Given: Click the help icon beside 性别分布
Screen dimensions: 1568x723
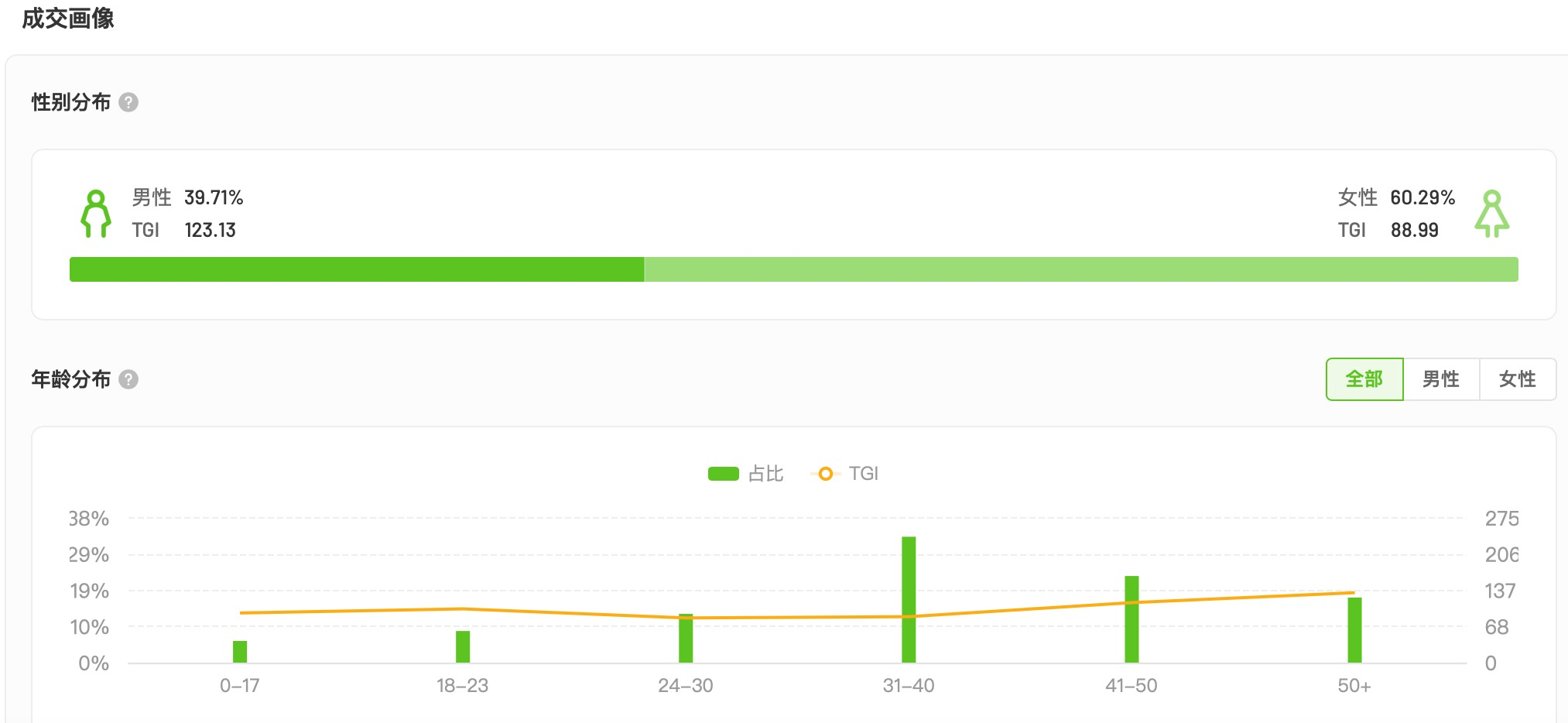Looking at the screenshot, I should [128, 102].
